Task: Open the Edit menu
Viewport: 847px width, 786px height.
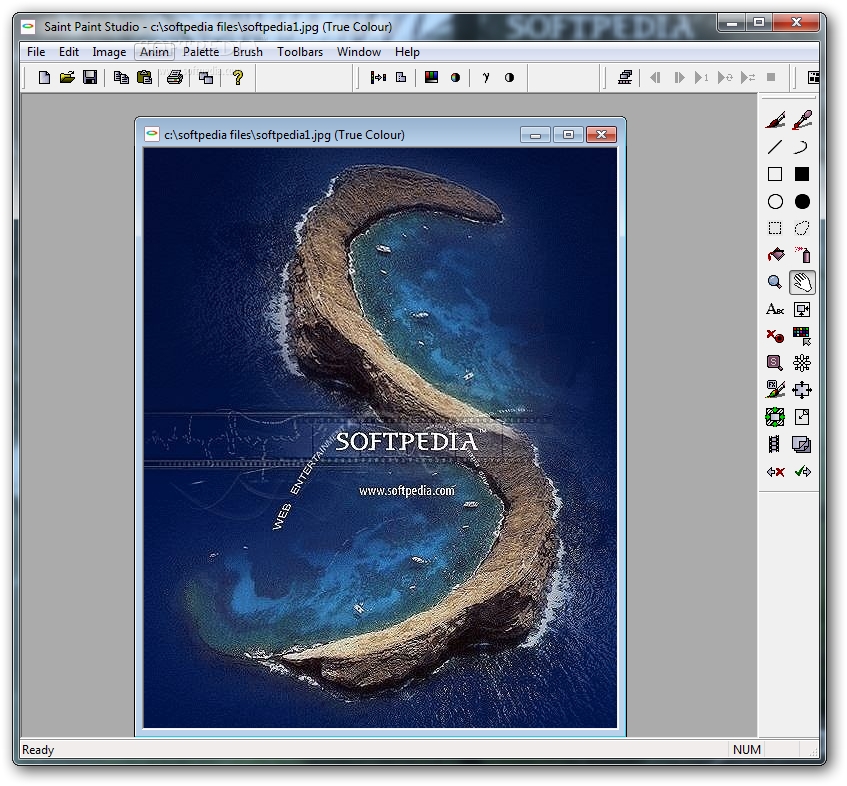Action: (69, 52)
